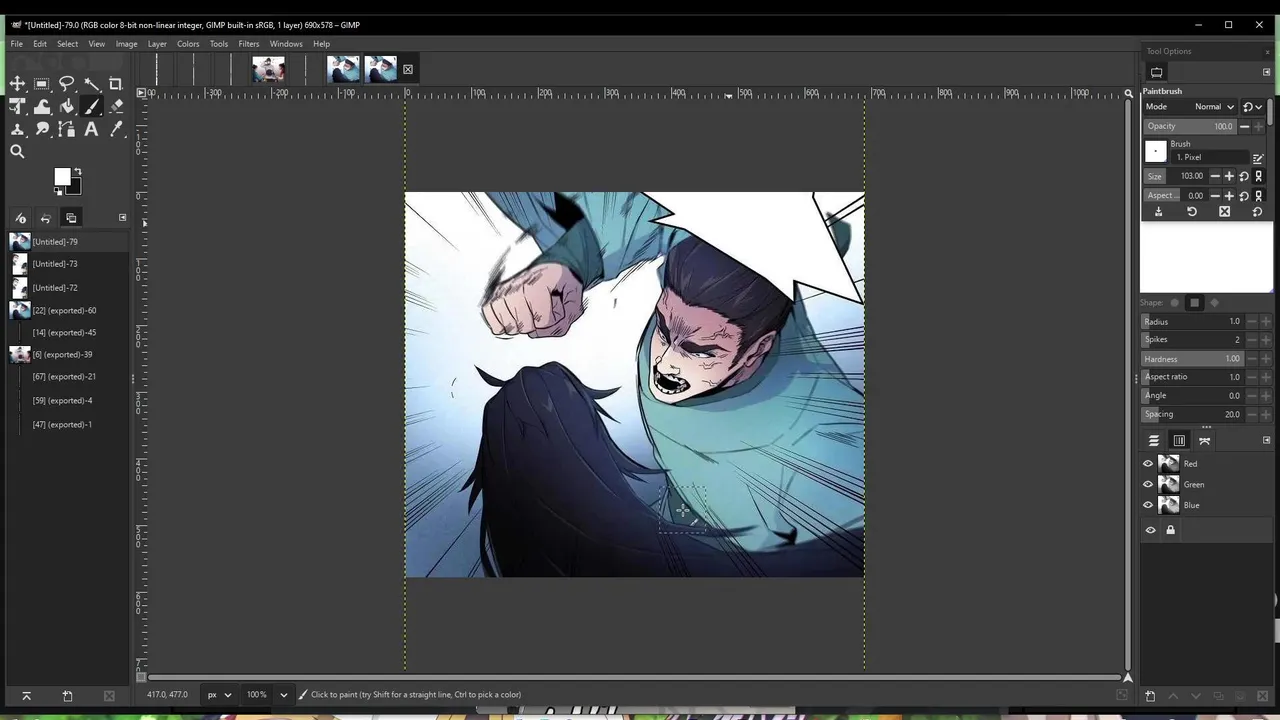This screenshot has width=1280, height=720.
Task: Open the left dock tab configuration menu
Action: [122, 217]
